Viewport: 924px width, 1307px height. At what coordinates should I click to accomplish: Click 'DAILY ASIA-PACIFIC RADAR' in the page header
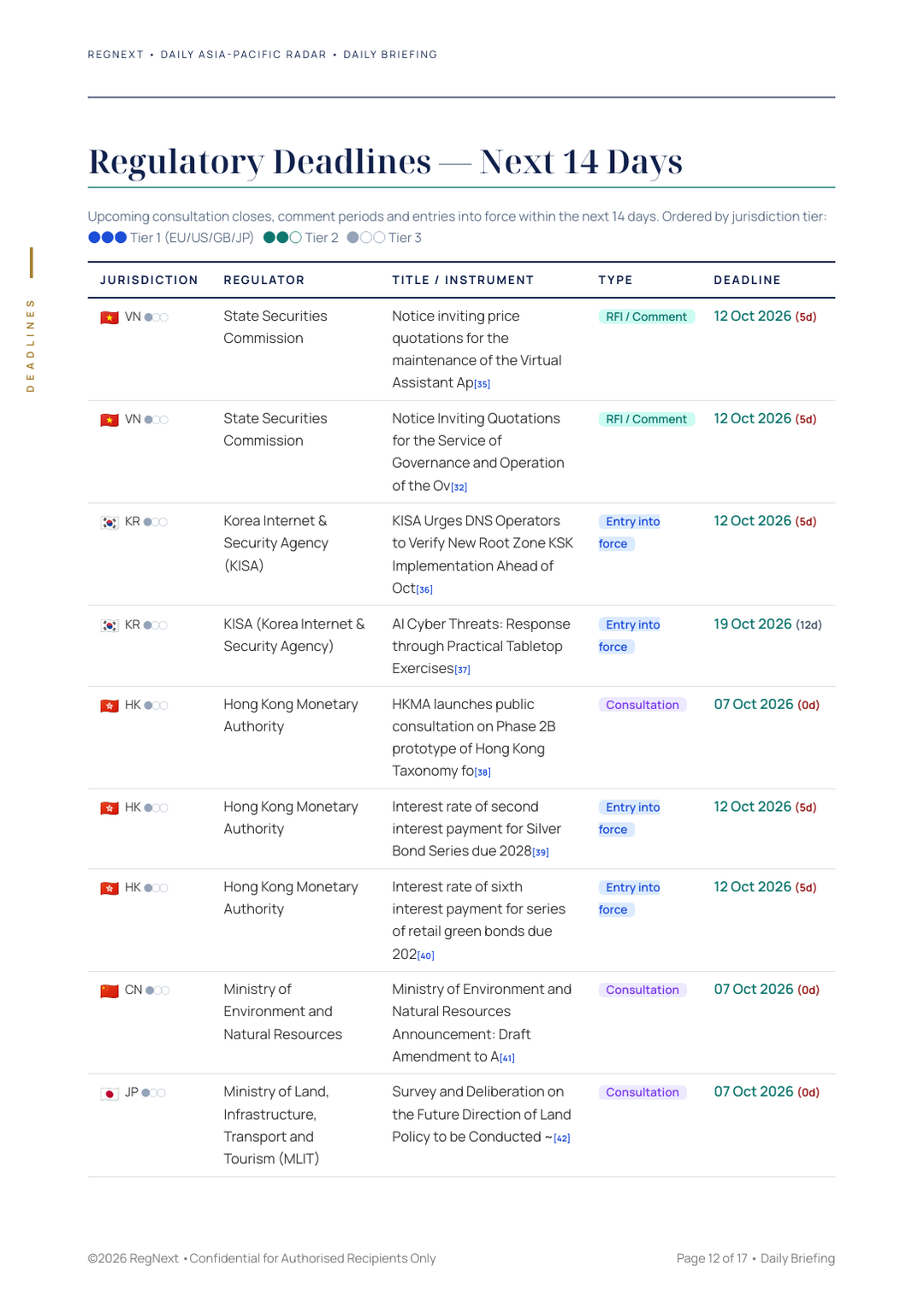[244, 55]
